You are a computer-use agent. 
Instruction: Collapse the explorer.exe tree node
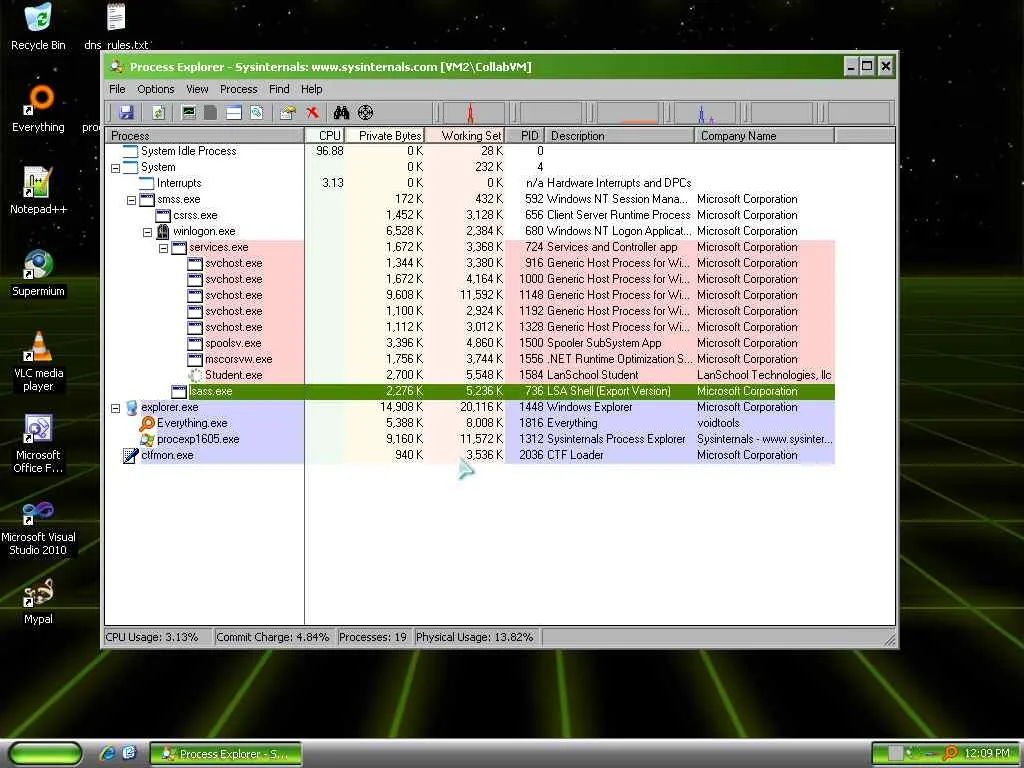pyautogui.click(x=116, y=408)
